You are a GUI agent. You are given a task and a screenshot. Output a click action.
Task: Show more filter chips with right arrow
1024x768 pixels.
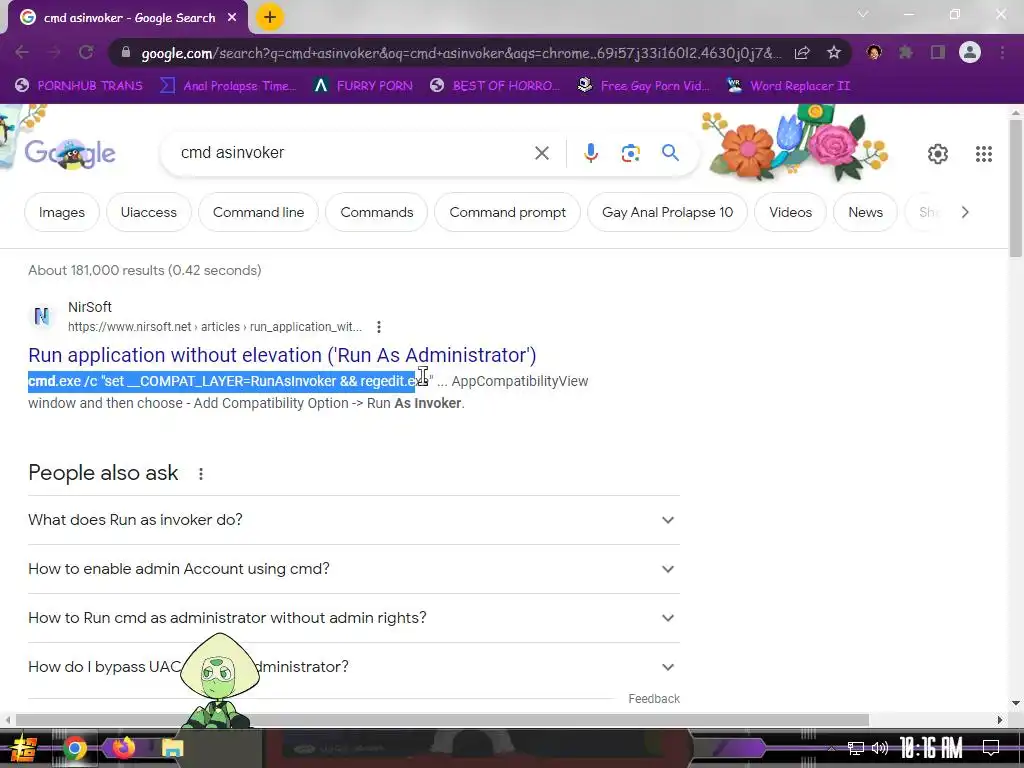pos(965,212)
